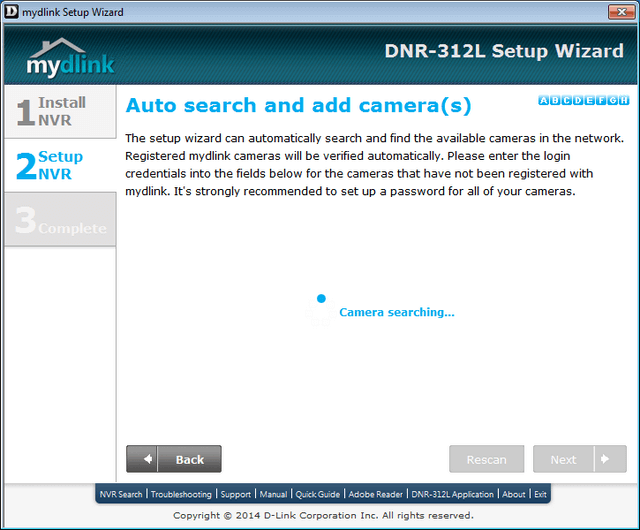Open the Quick Guide link
This screenshot has width=640, height=530.
318,494
